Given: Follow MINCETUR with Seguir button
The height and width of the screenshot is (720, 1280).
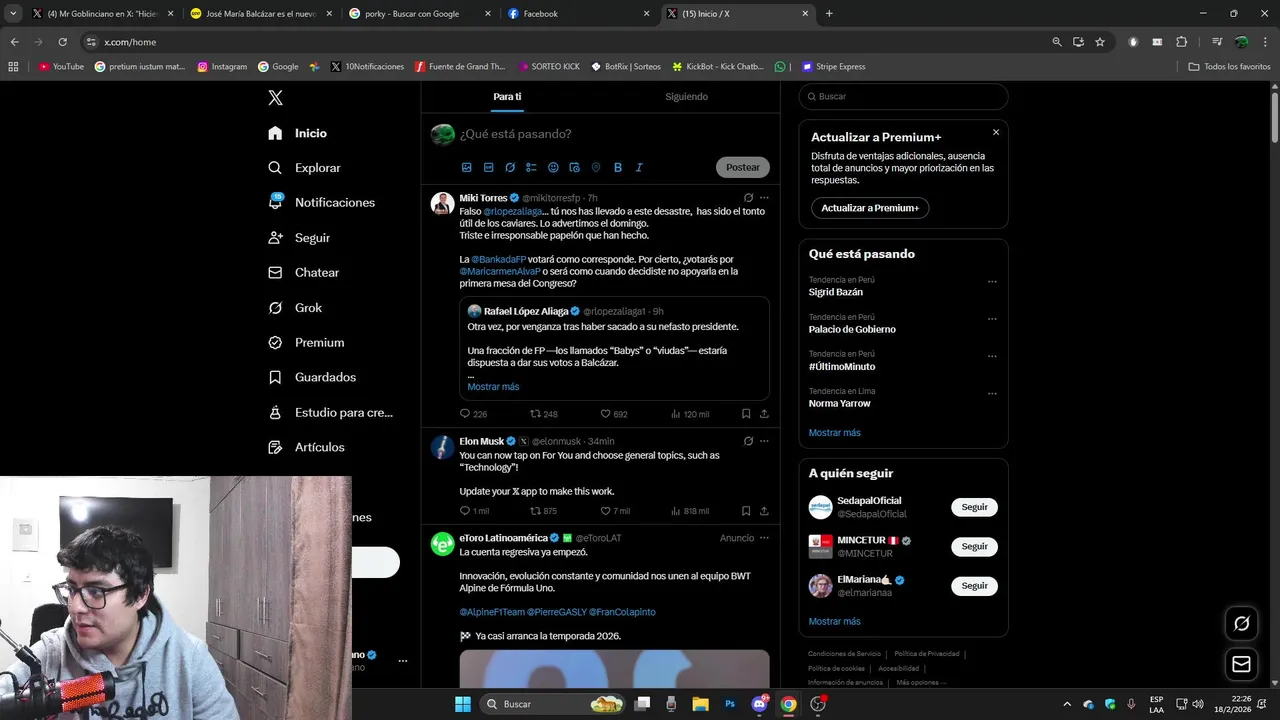Looking at the screenshot, I should 974,546.
